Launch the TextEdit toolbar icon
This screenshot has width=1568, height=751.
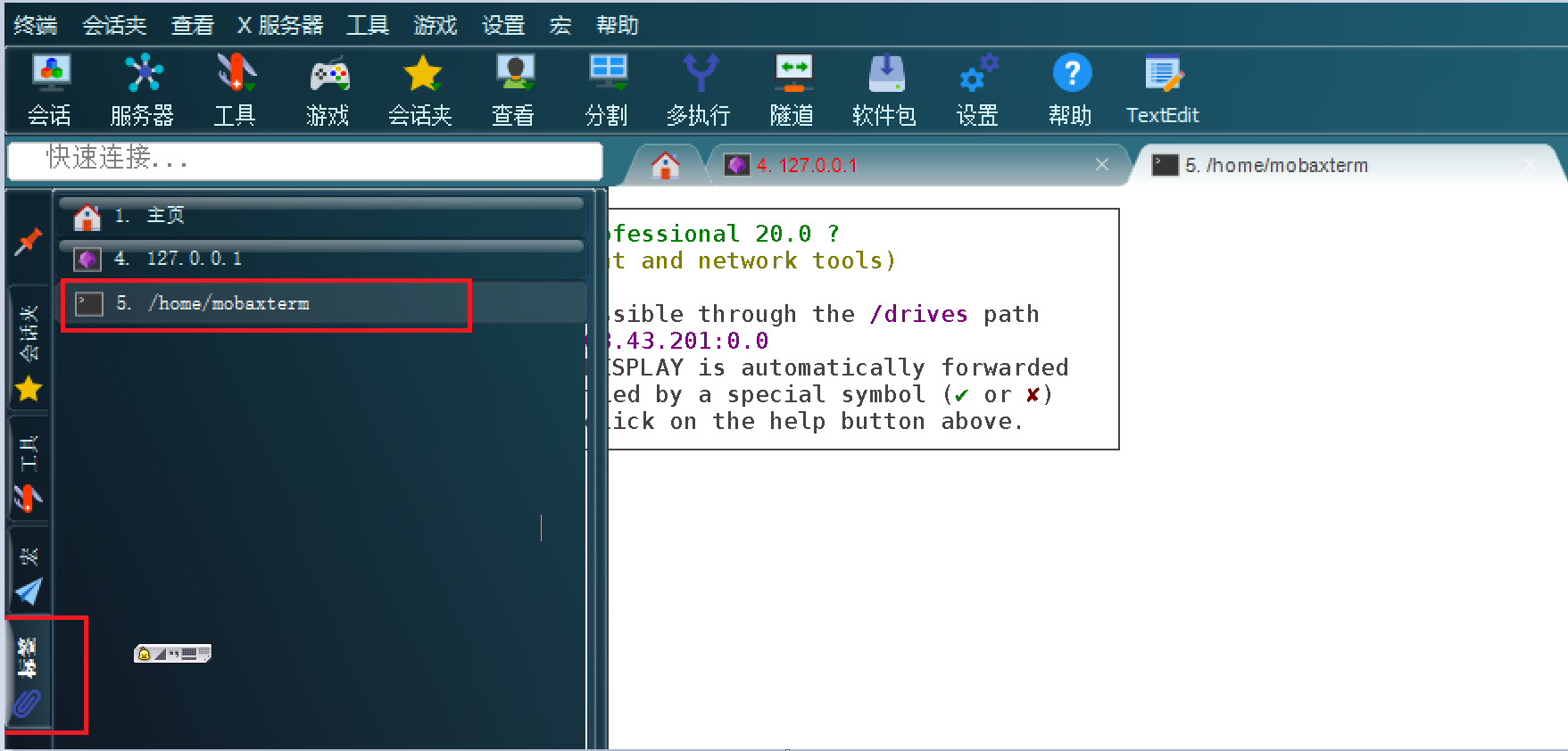1164,90
